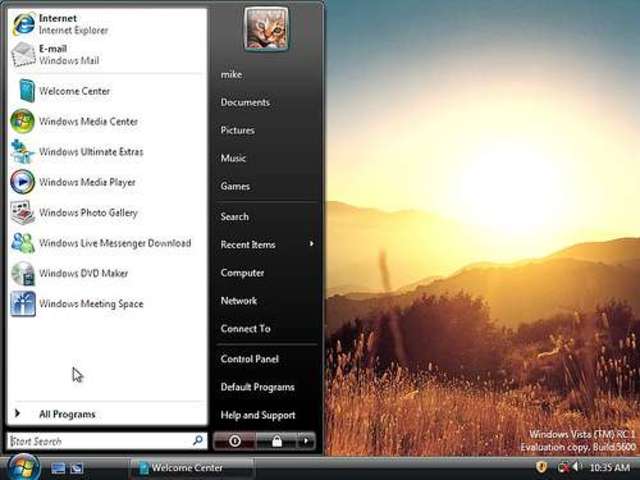The width and height of the screenshot is (640, 480).
Task: Click the Welcome Center icon
Action: (x=27, y=91)
